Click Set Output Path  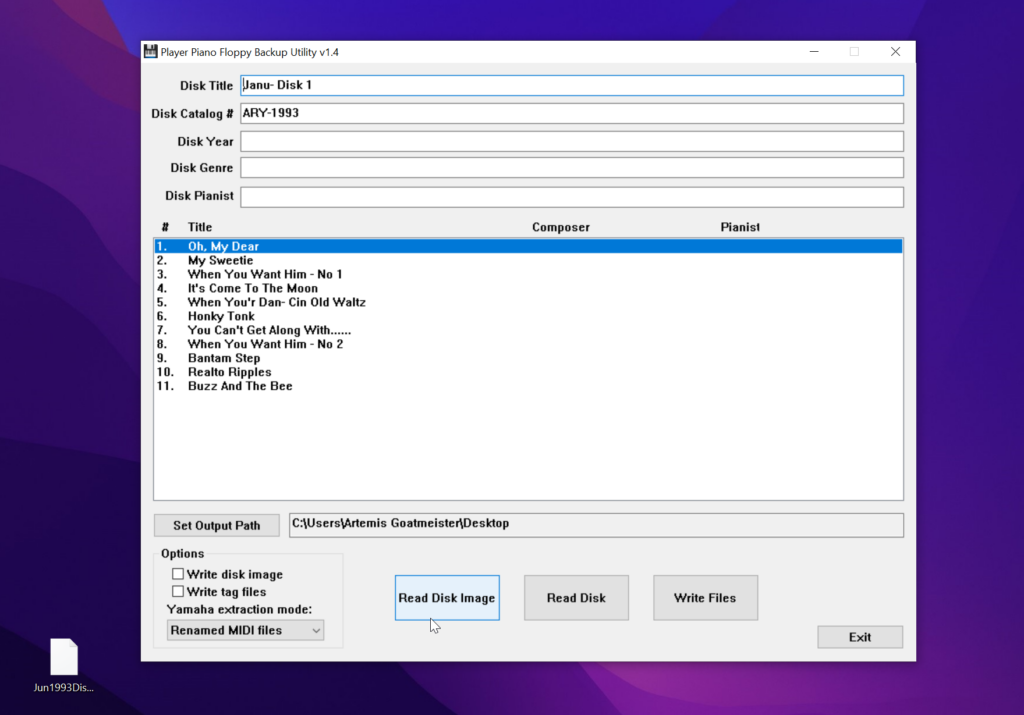tap(216, 524)
